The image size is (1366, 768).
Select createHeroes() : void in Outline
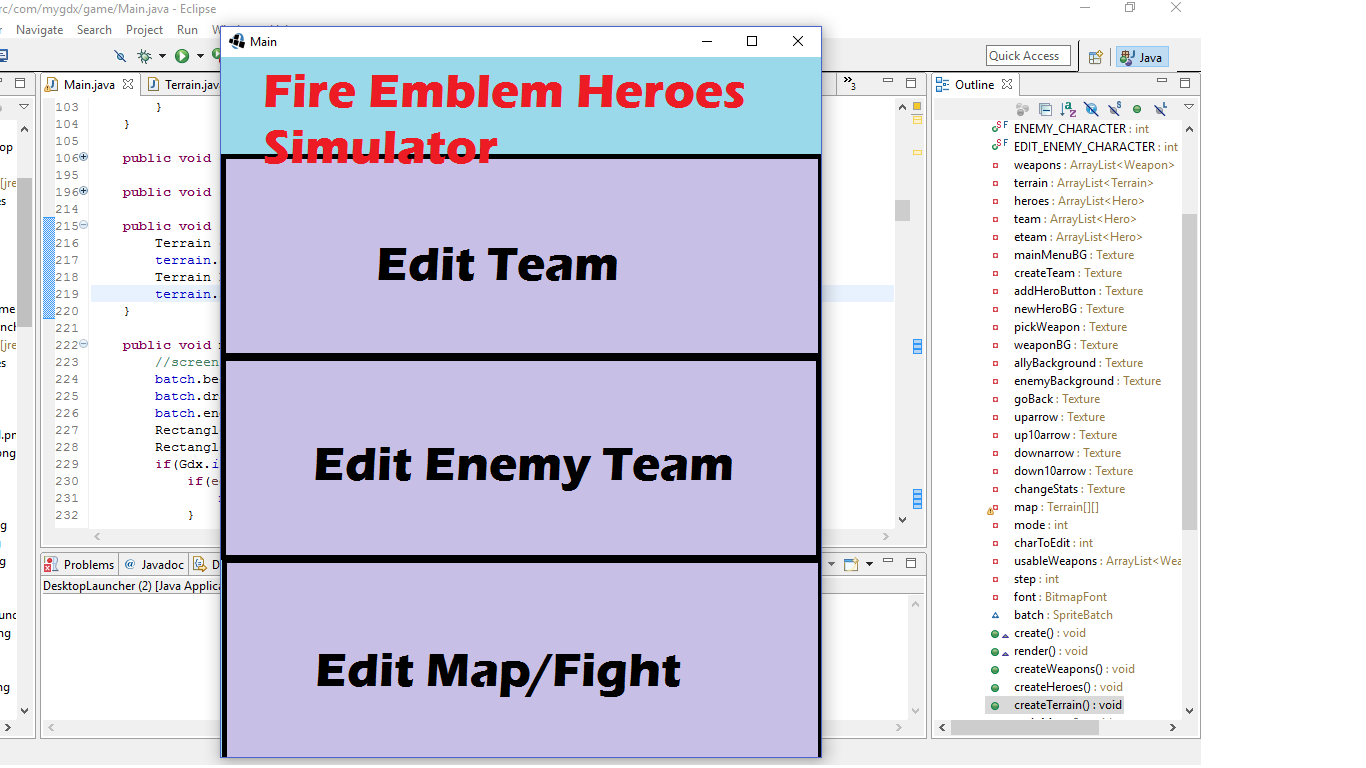click(x=1068, y=687)
